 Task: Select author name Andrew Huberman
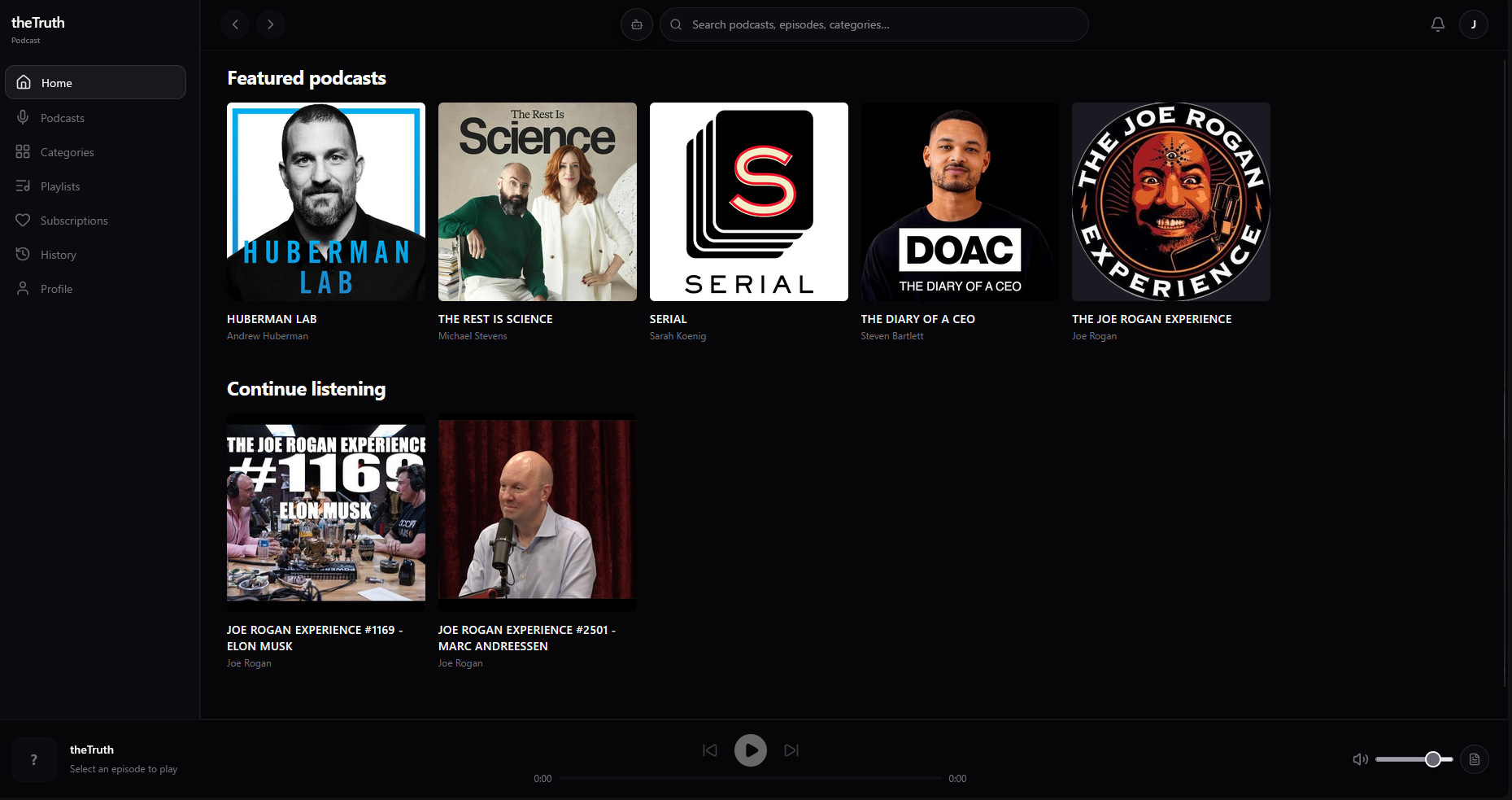(x=268, y=336)
